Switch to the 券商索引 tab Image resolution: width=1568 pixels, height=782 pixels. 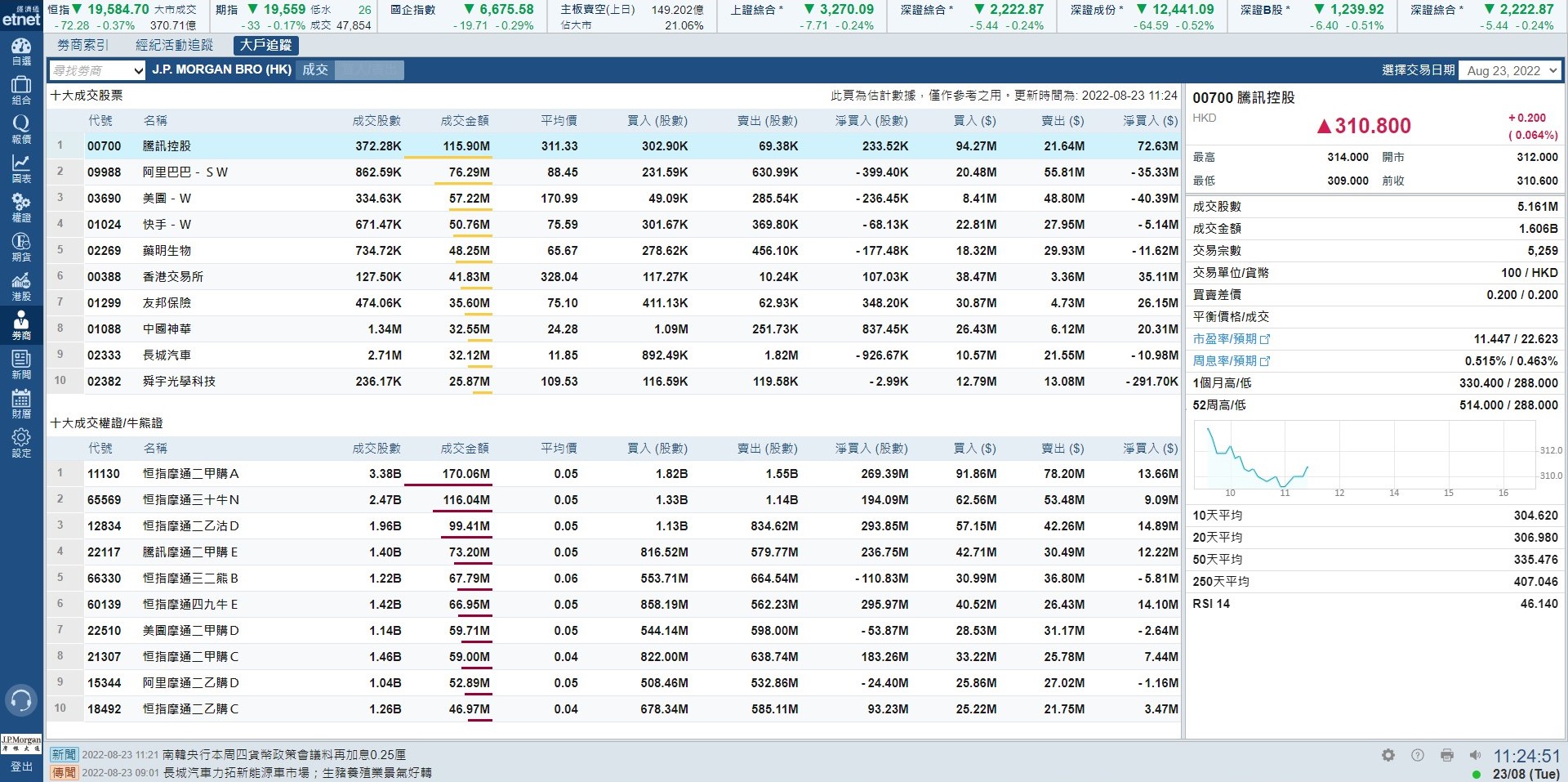coord(82,46)
